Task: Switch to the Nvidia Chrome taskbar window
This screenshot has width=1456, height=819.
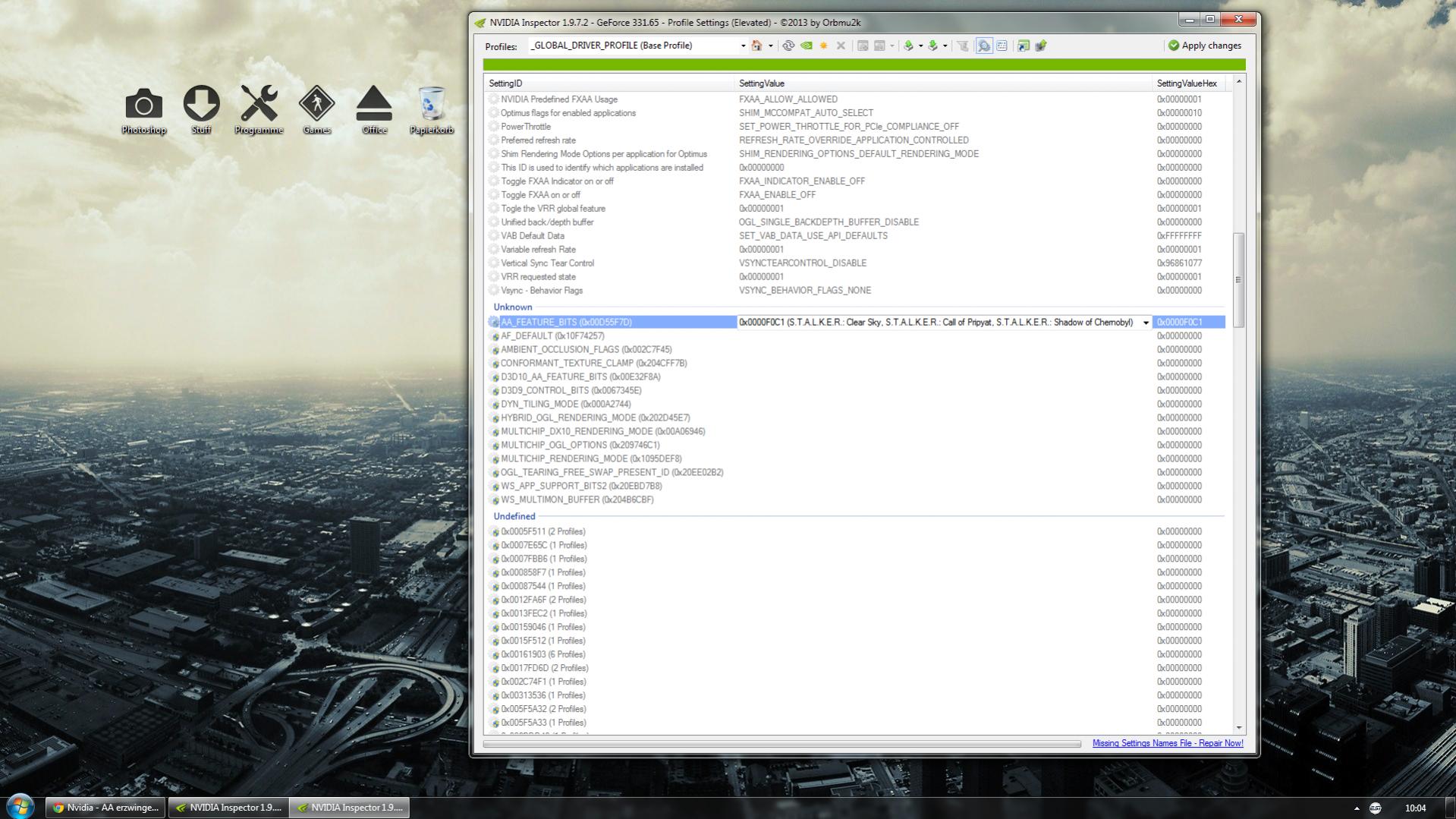Action: pyautogui.click(x=105, y=808)
